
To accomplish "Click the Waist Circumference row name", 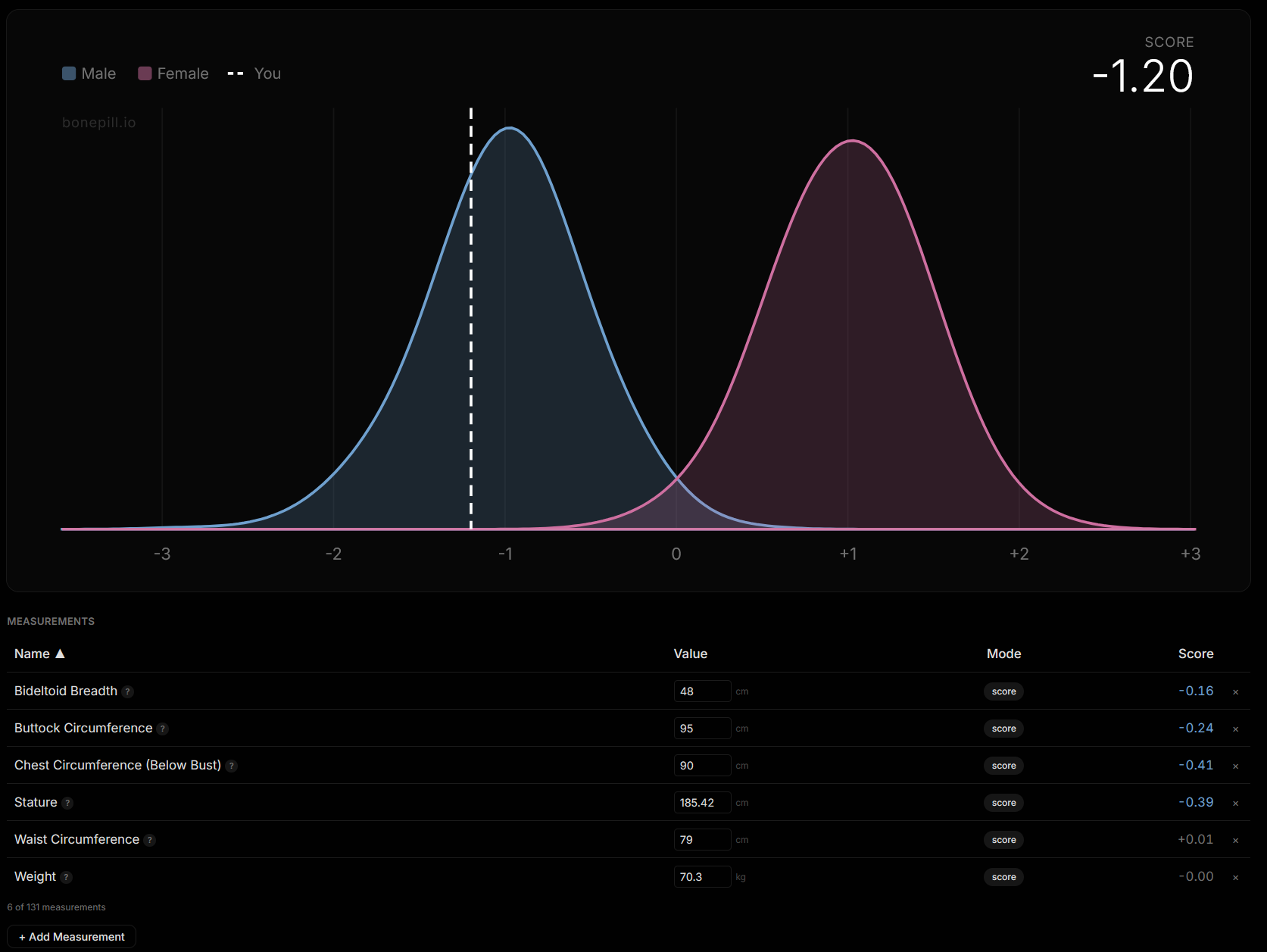I will click(76, 839).
